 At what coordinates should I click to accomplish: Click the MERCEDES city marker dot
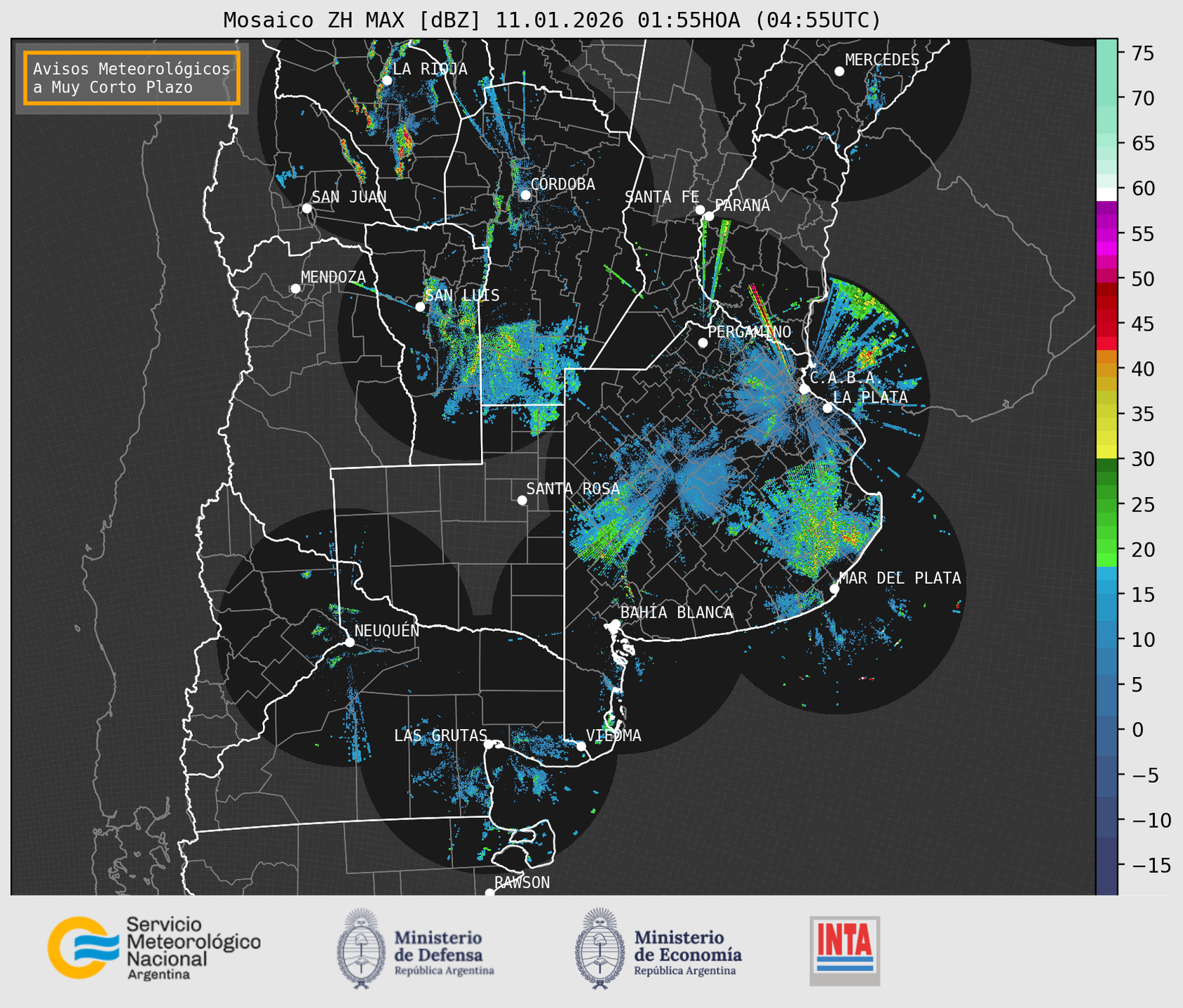point(839,71)
